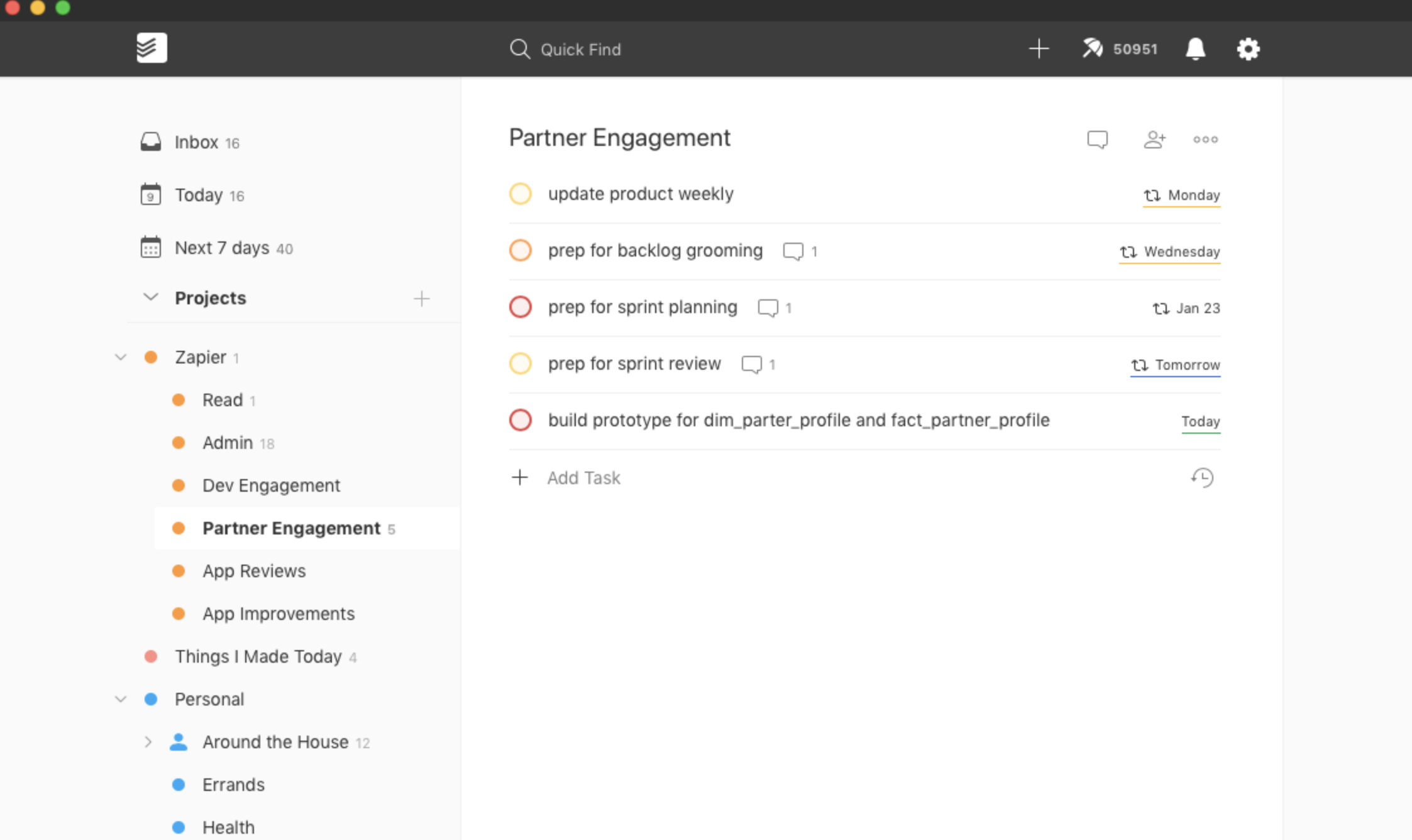This screenshot has width=1412, height=840.
Task: Open the karma score 50951 icon
Action: tap(1093, 48)
